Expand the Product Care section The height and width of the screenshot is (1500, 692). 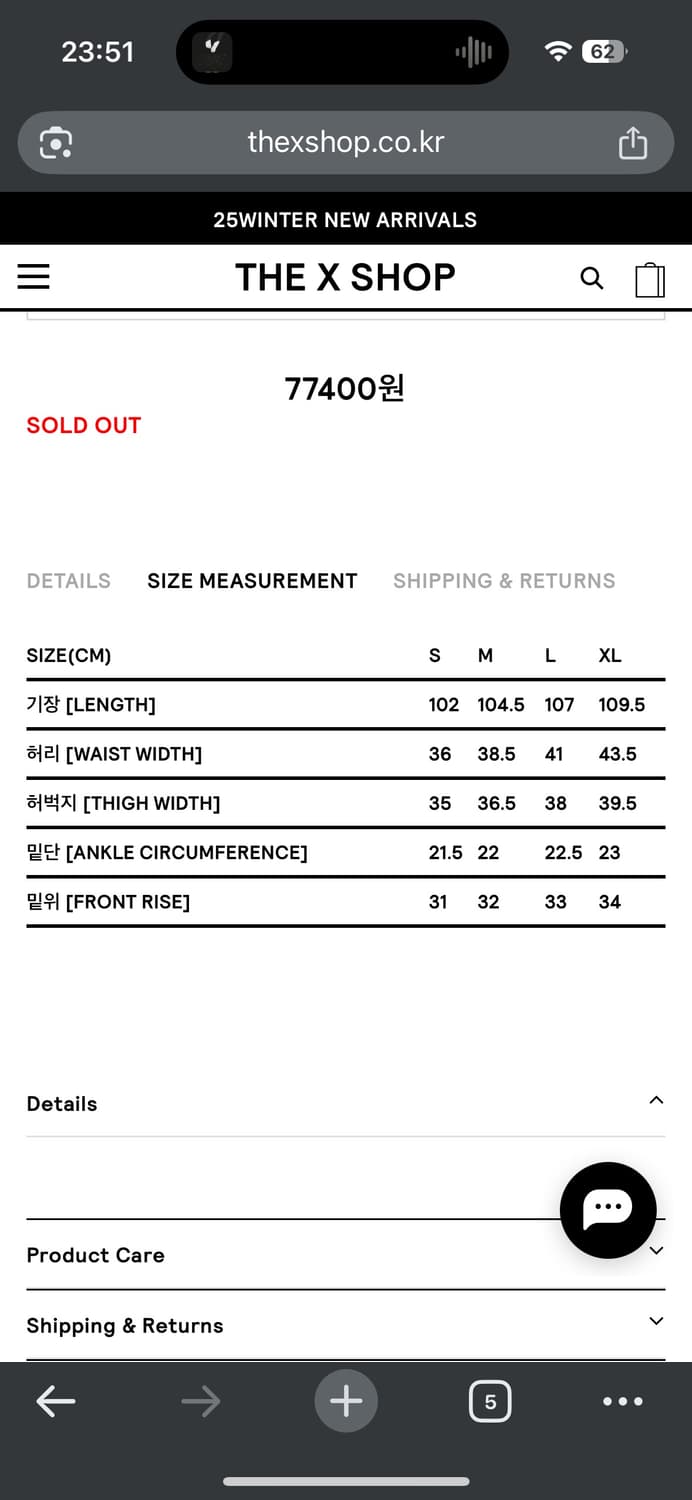pyautogui.click(x=95, y=1255)
